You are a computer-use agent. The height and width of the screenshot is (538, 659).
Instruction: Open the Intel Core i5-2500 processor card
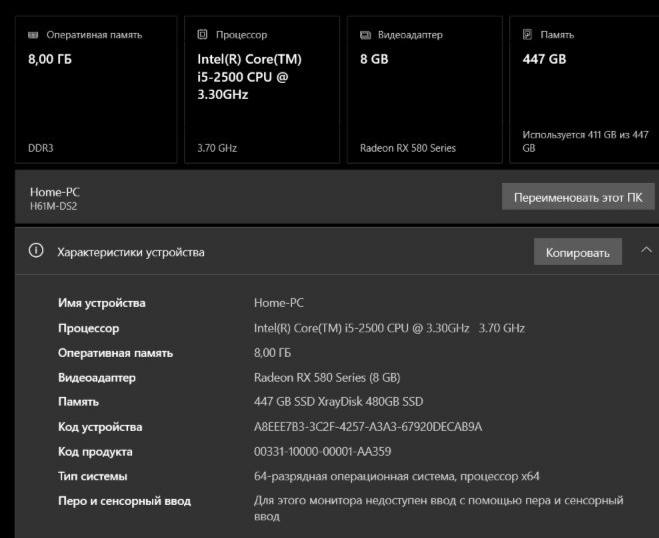[262, 90]
